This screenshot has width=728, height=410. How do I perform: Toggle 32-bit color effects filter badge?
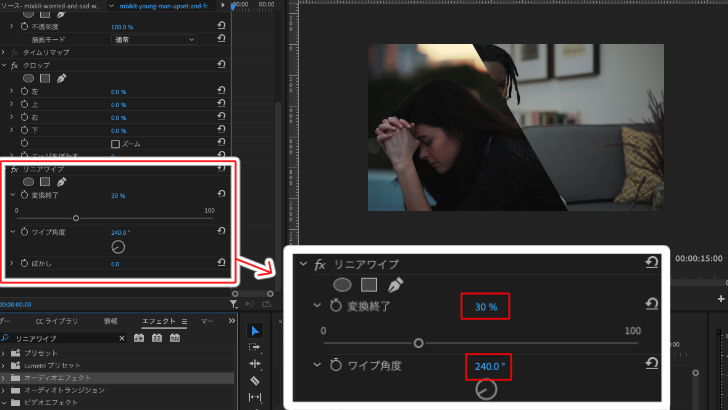click(157, 338)
